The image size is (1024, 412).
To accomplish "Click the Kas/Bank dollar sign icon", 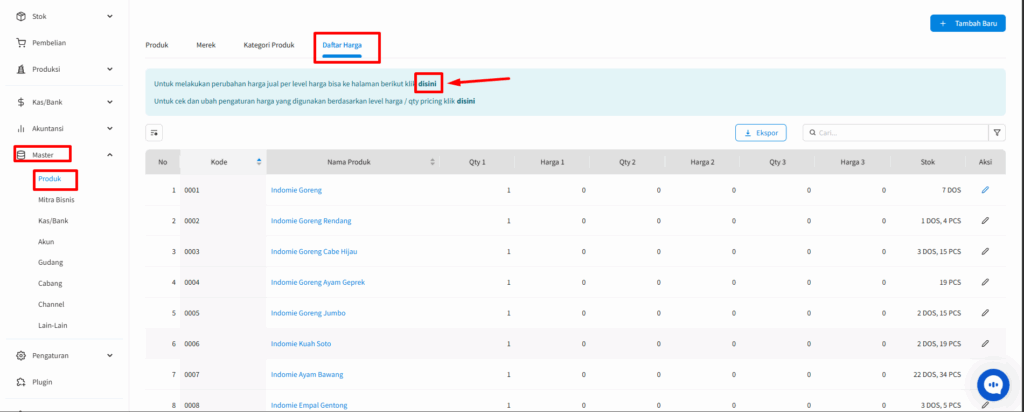I will (x=21, y=102).
